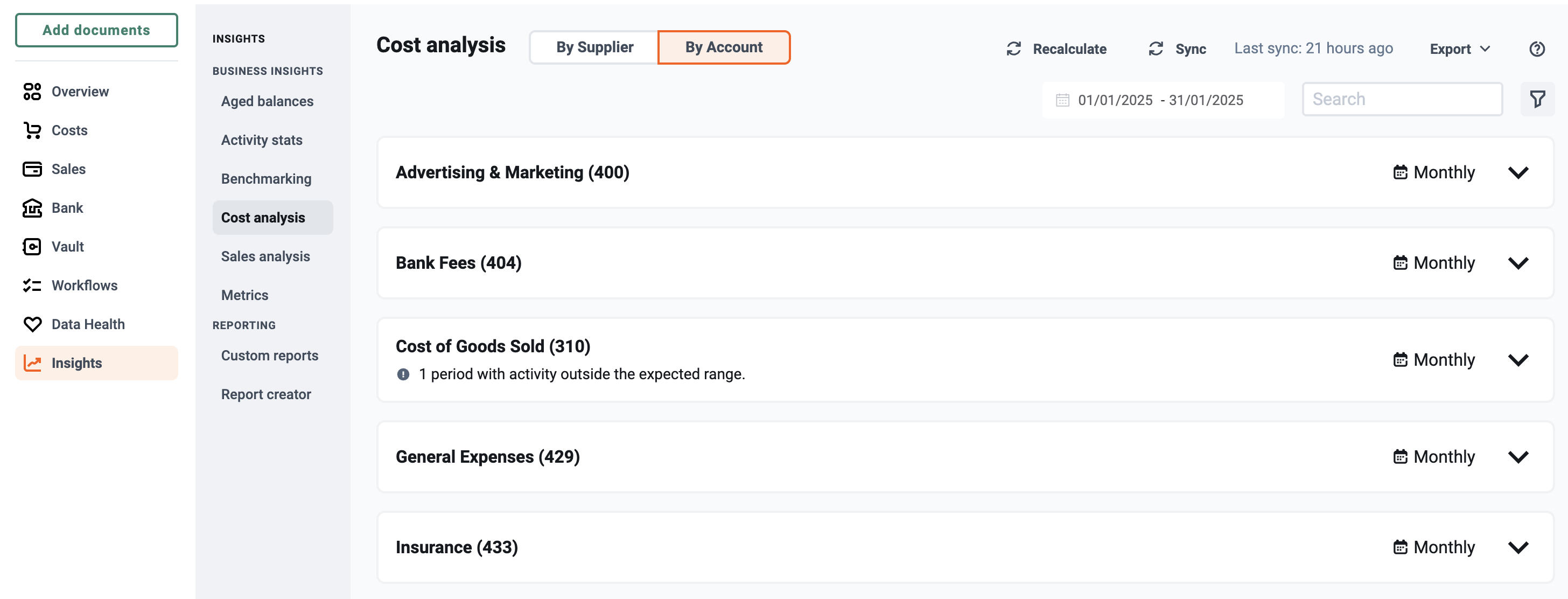
Task: Open the filter funnel icon
Action: pos(1537,99)
